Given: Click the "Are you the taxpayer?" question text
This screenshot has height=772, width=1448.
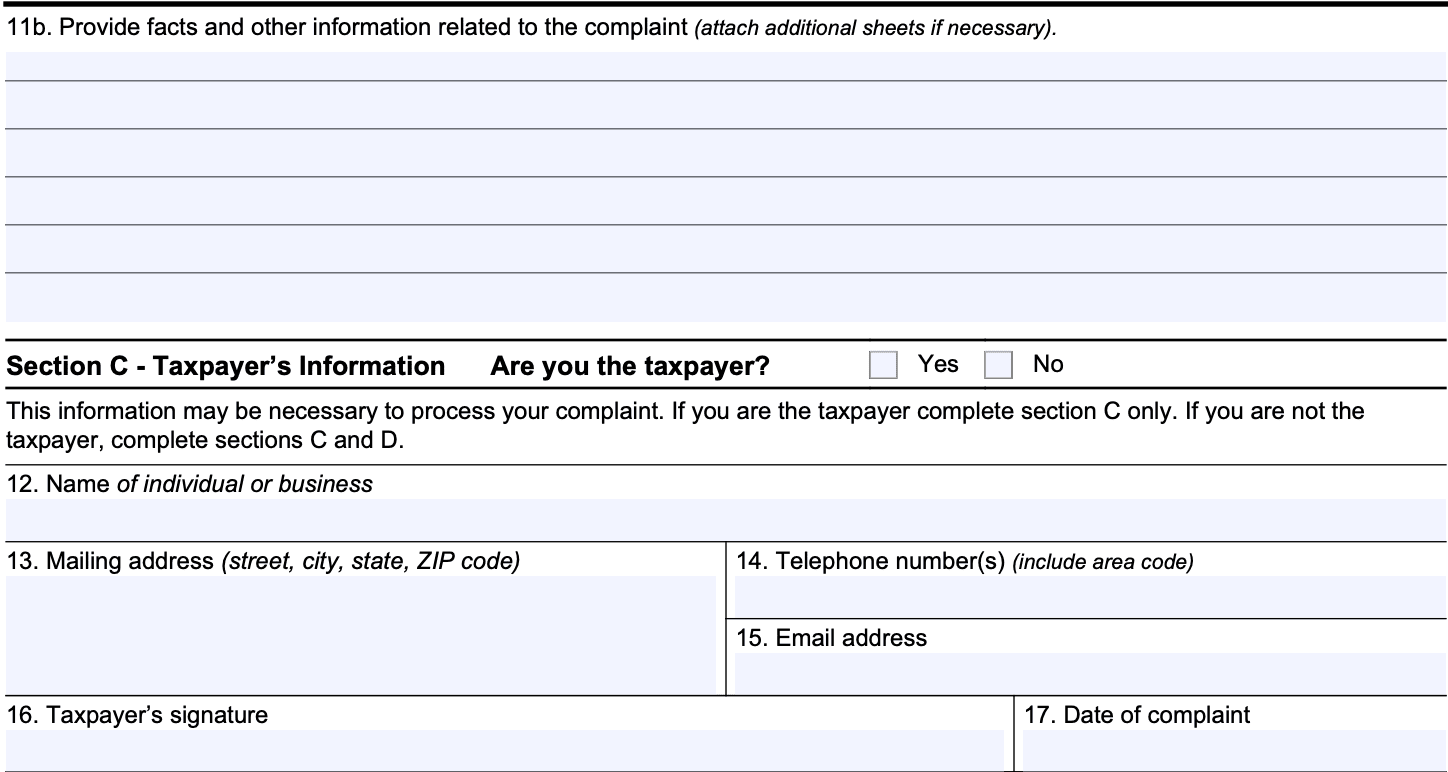Looking at the screenshot, I should 630,366.
